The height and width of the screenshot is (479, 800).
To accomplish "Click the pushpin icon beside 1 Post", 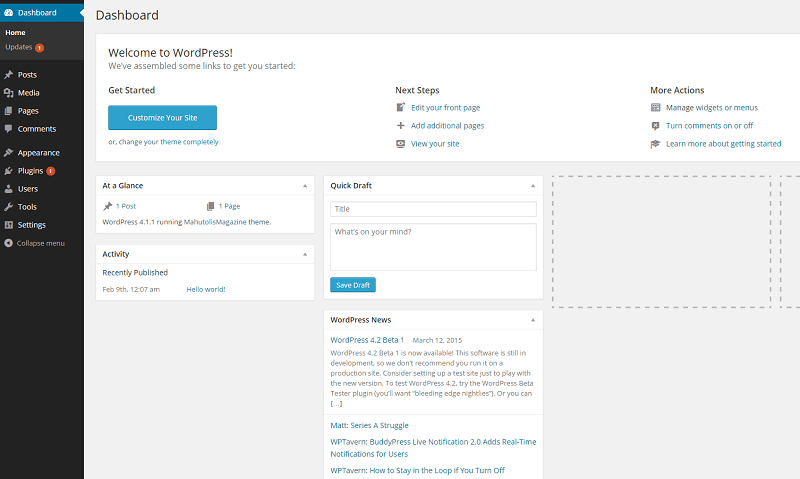I will pyautogui.click(x=108, y=206).
